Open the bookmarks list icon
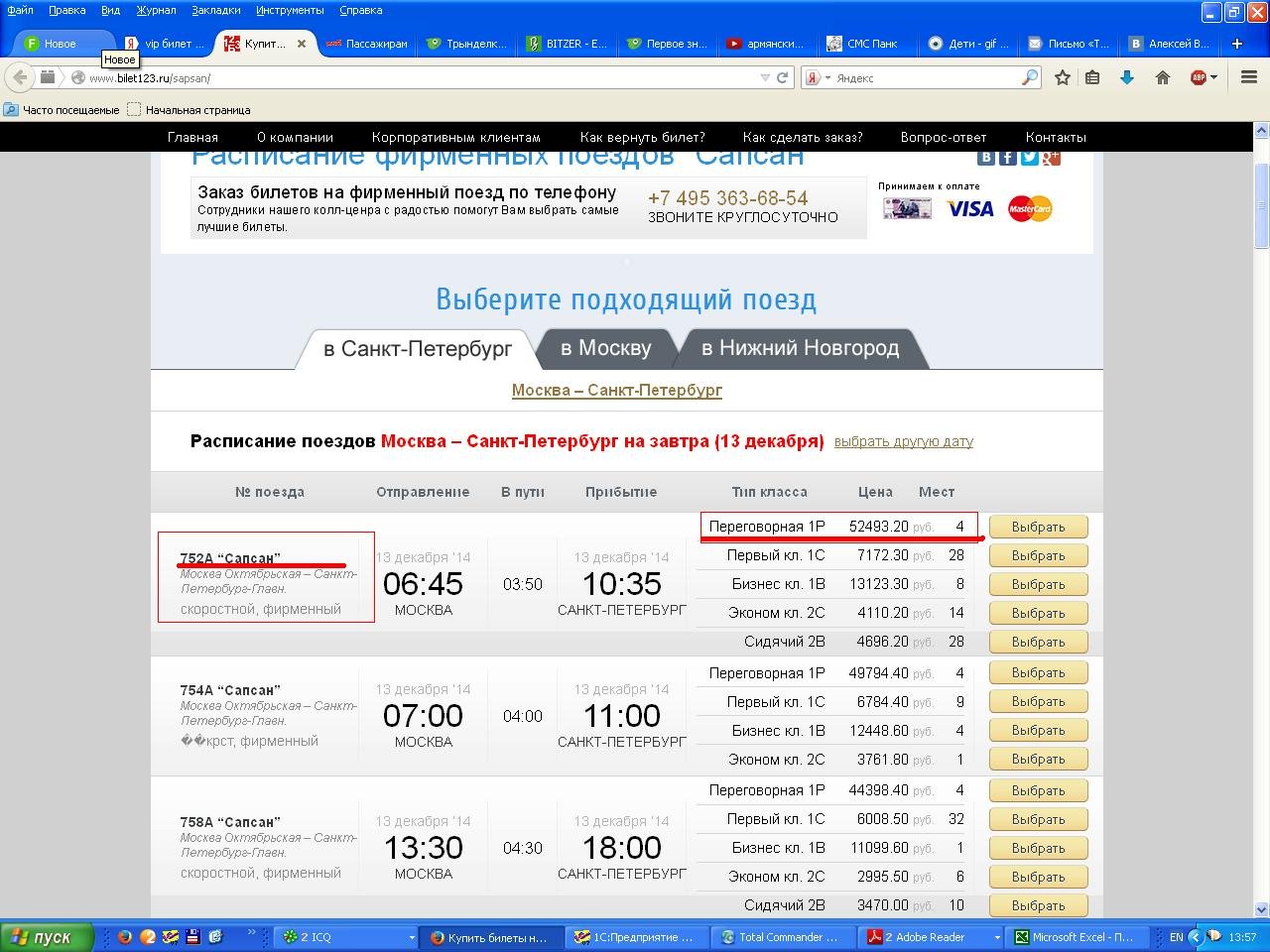This screenshot has width=1270, height=952. 1092,77
